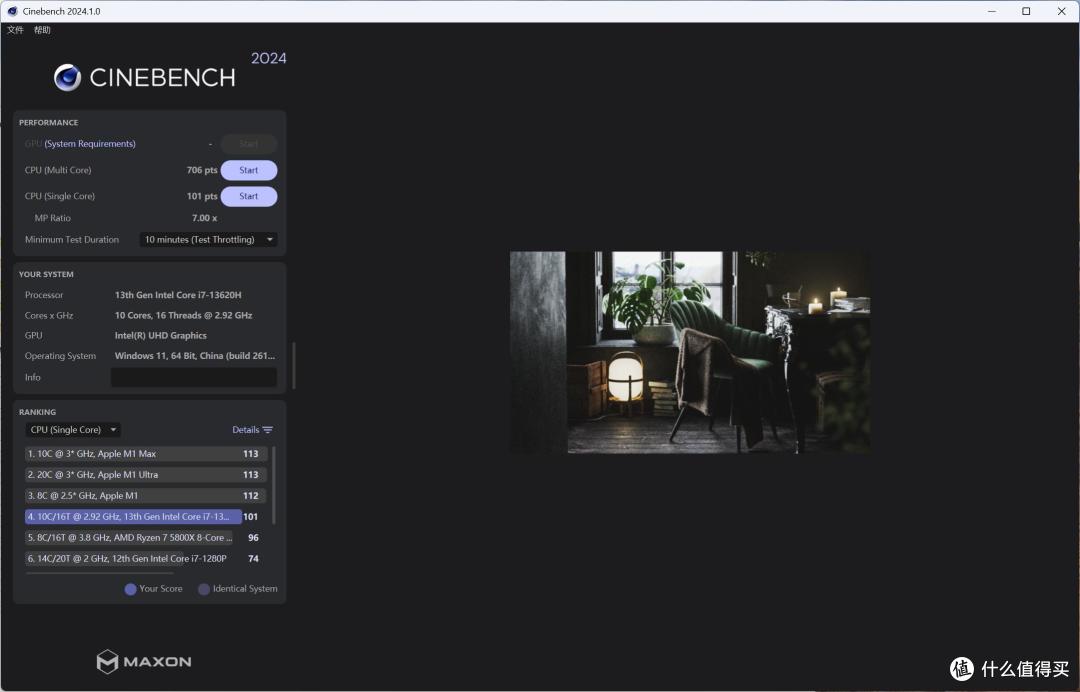This screenshot has width=1080, height=692.
Task: Open the System Requirements link
Action: pos(90,144)
